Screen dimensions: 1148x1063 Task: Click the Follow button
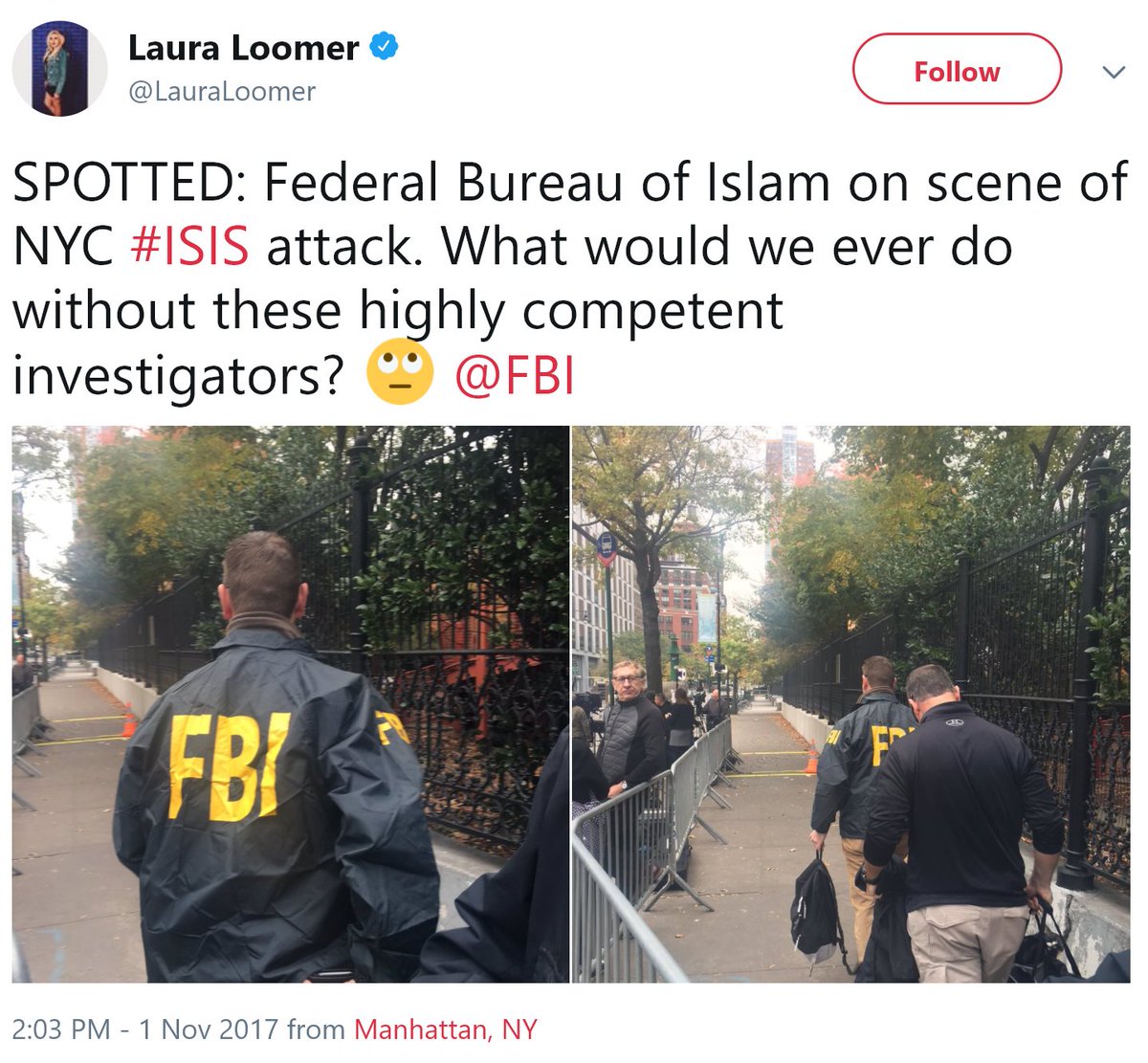pyautogui.click(x=957, y=70)
